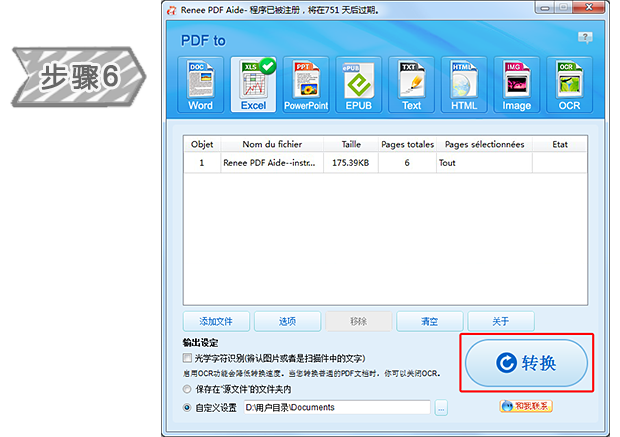Browse for output folder with ... button
Viewport: 620px width, 437px height.
click(x=441, y=408)
